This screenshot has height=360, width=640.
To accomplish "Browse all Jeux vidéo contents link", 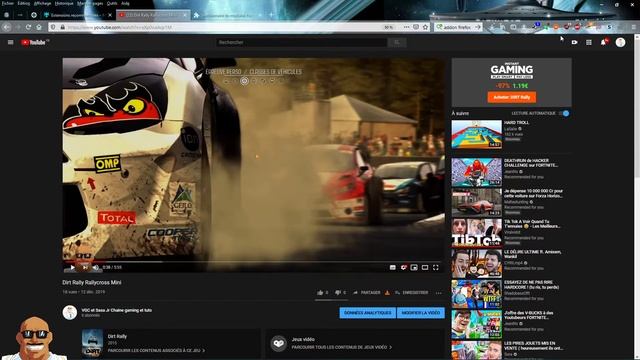I will tap(342, 347).
